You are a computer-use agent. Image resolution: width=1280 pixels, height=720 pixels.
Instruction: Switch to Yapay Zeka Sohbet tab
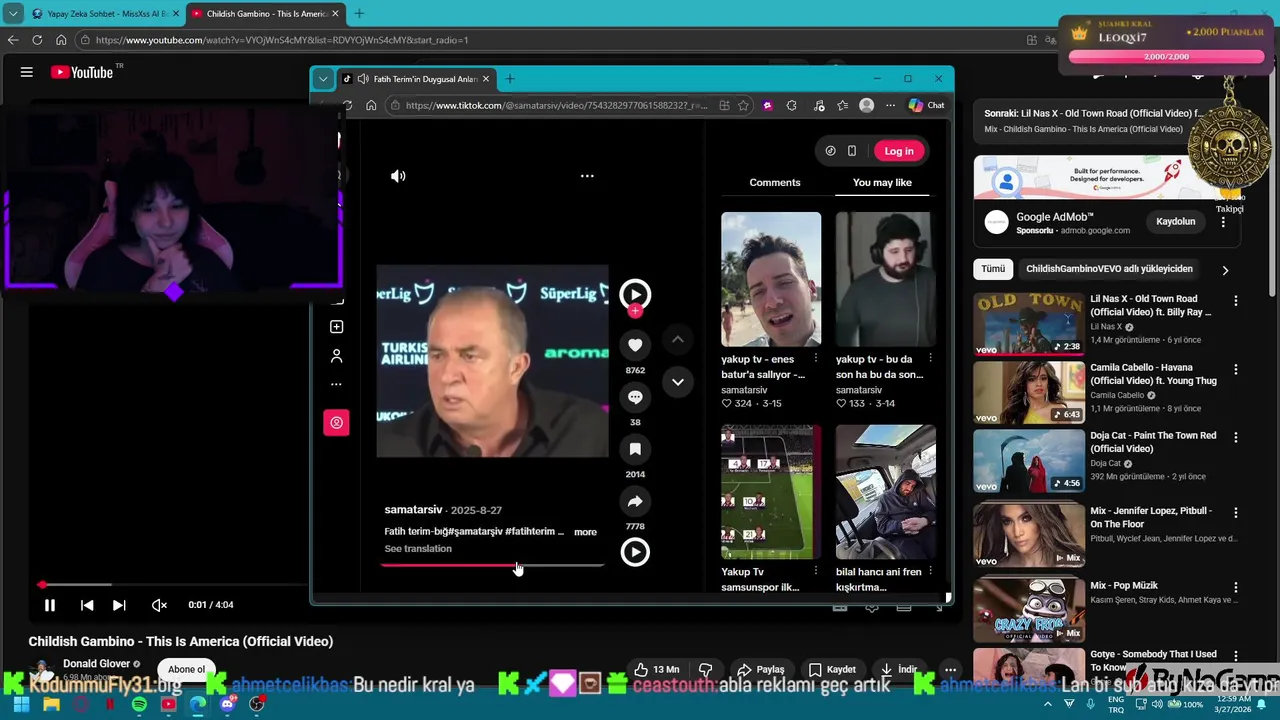(x=105, y=14)
